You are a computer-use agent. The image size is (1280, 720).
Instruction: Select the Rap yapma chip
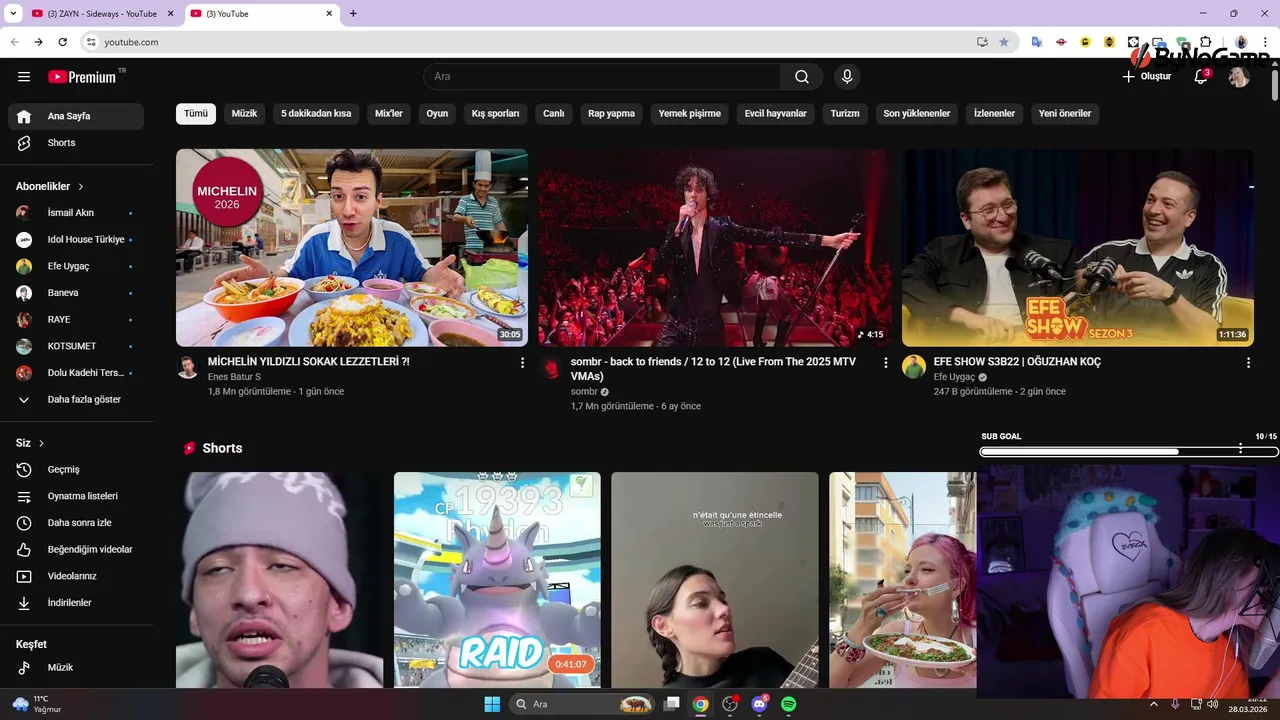[x=612, y=114]
